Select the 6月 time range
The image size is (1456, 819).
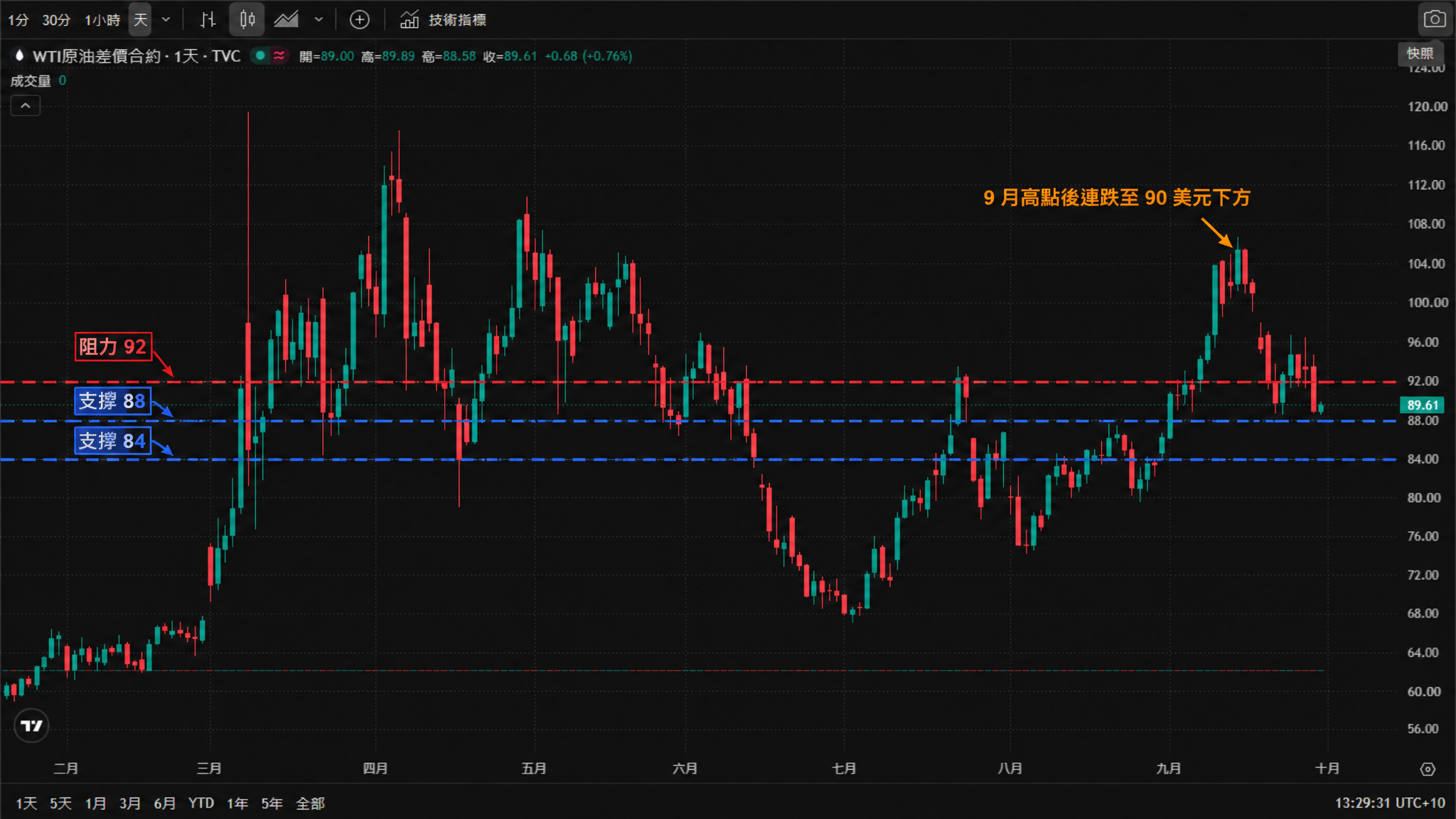[x=164, y=803]
